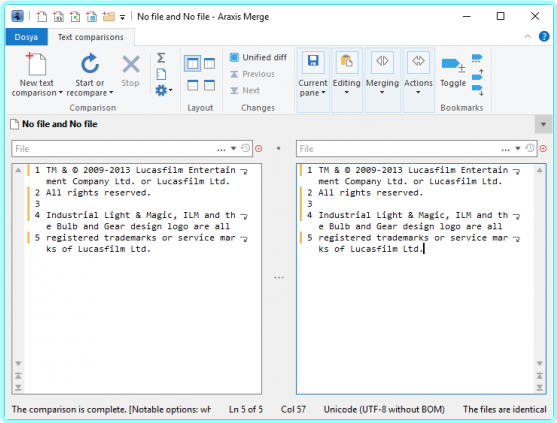Viewport: 557px width, 423px height.
Task: Select the two-way vertical layout
Action: click(x=192, y=64)
